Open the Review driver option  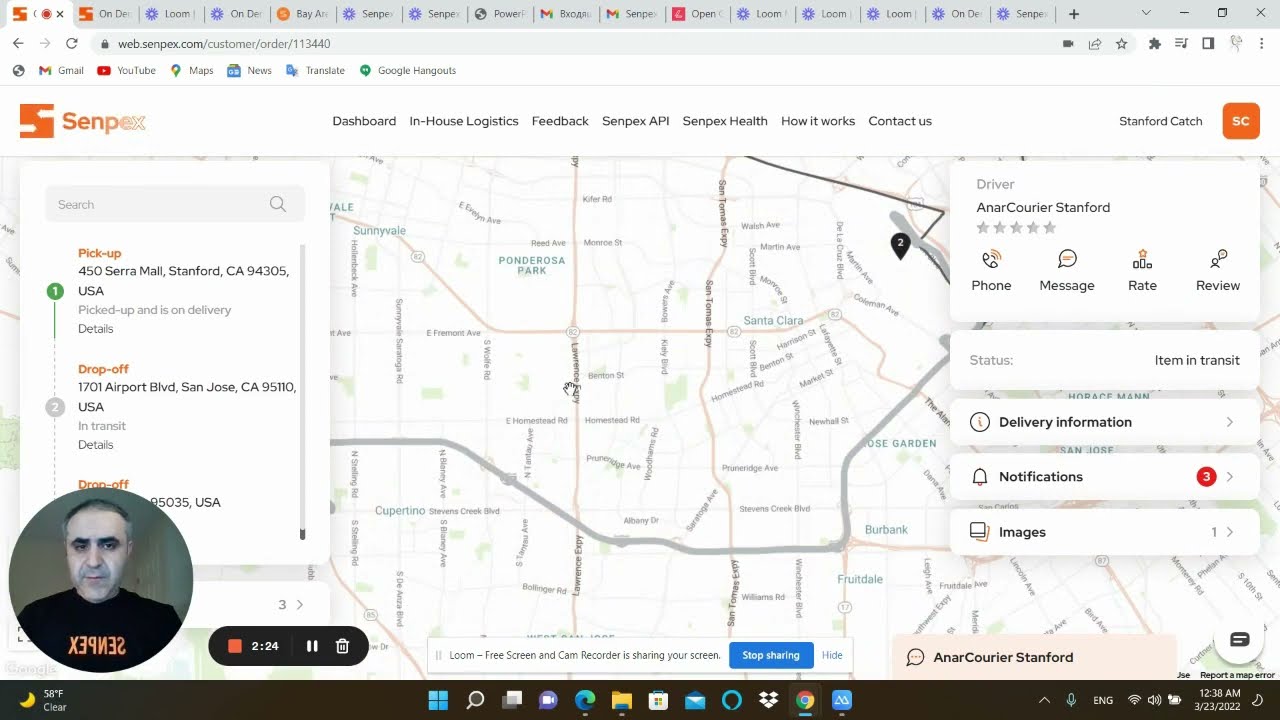[1218, 271]
